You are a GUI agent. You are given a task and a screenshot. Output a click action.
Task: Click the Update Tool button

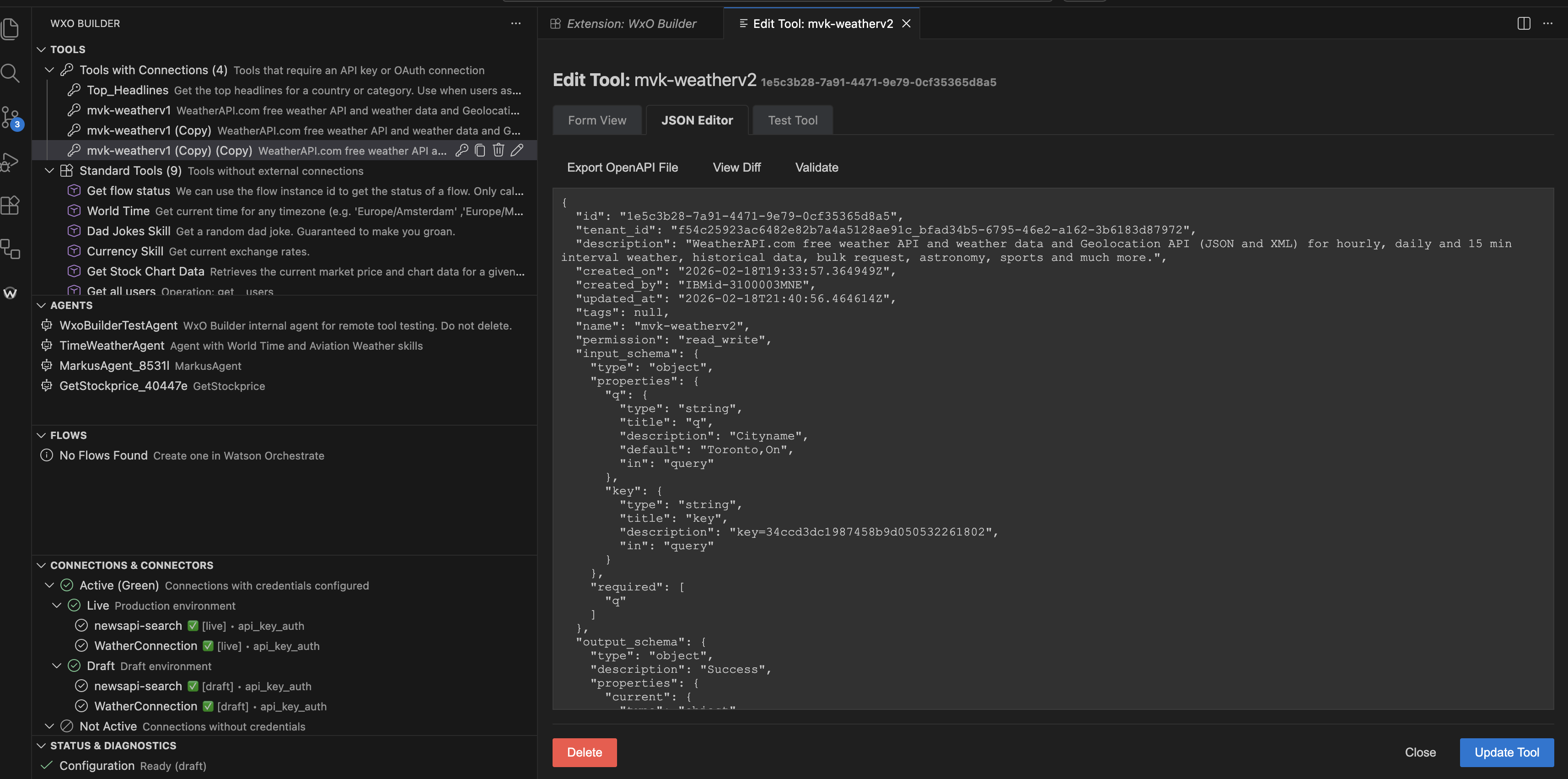tap(1507, 752)
